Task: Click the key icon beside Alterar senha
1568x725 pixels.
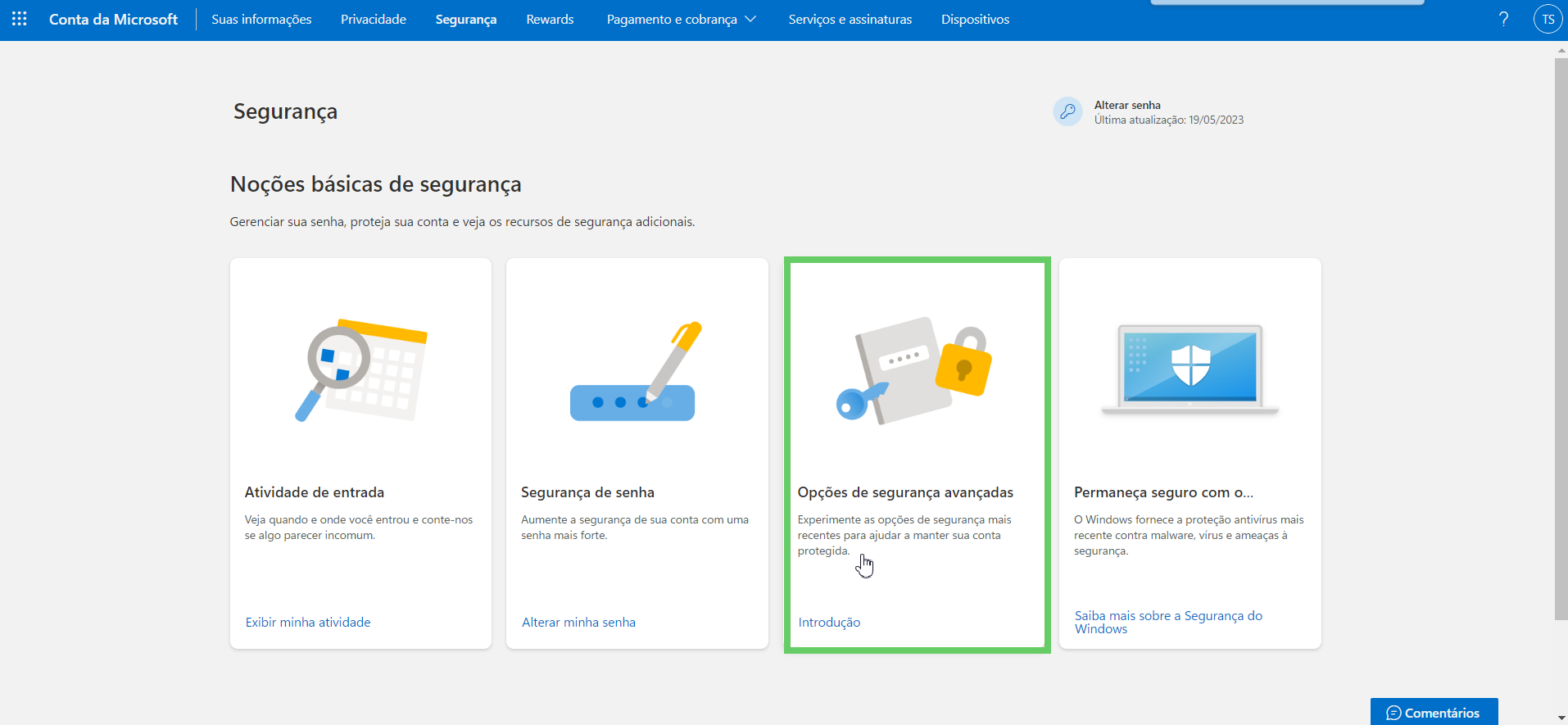Action: 1067,111
